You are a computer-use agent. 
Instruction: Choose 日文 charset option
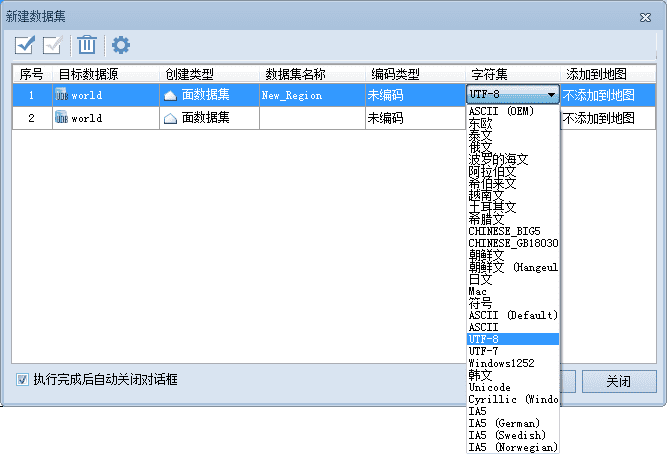pyautogui.click(x=513, y=279)
